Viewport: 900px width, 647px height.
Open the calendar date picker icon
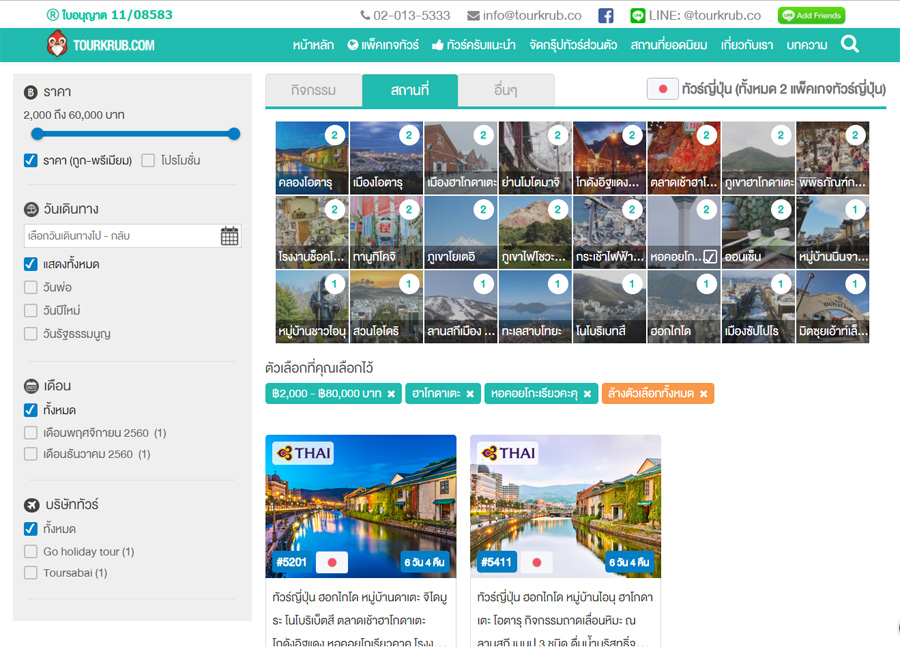point(230,236)
